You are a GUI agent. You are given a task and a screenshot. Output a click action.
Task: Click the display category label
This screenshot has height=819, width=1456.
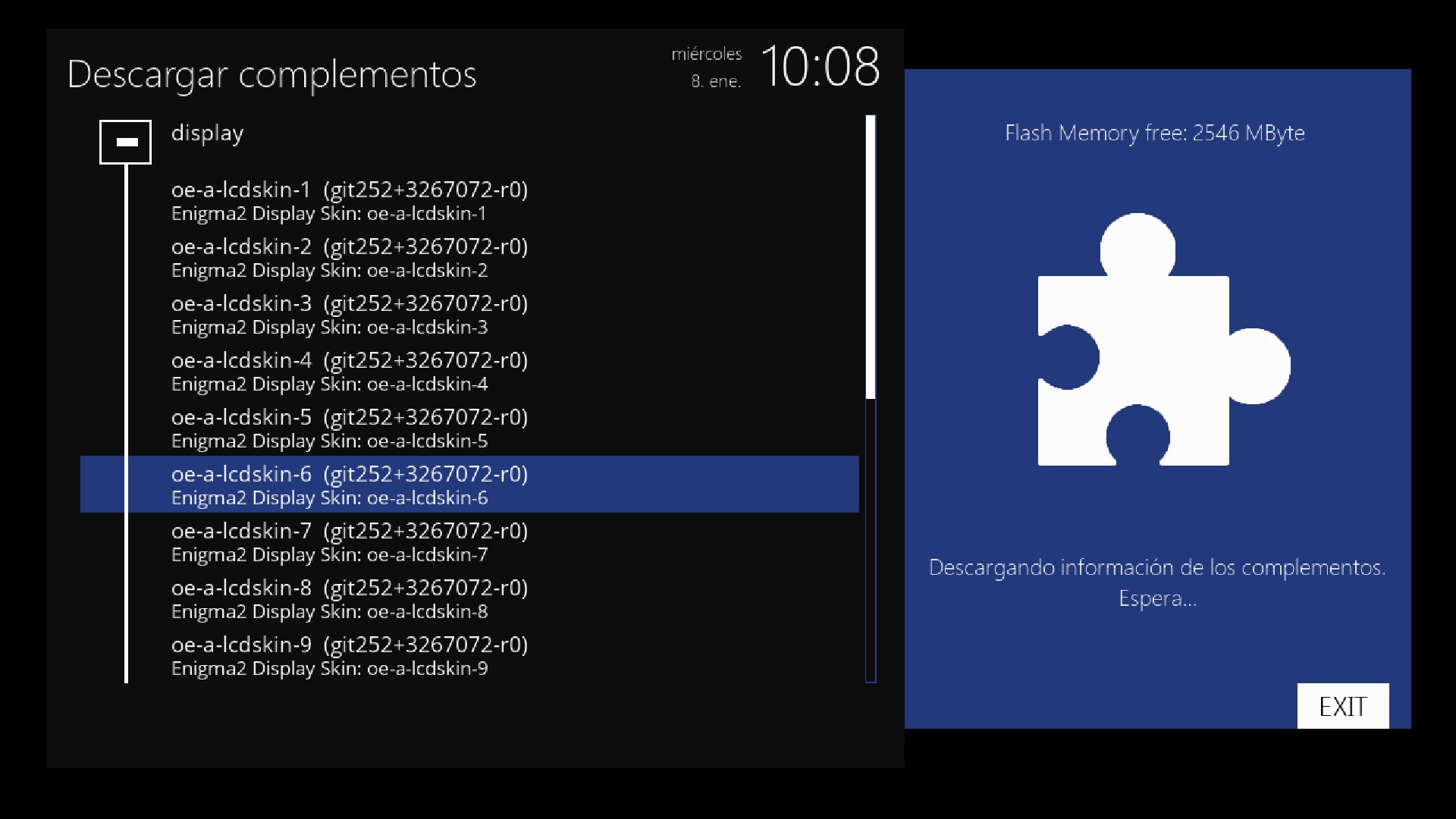tap(207, 133)
